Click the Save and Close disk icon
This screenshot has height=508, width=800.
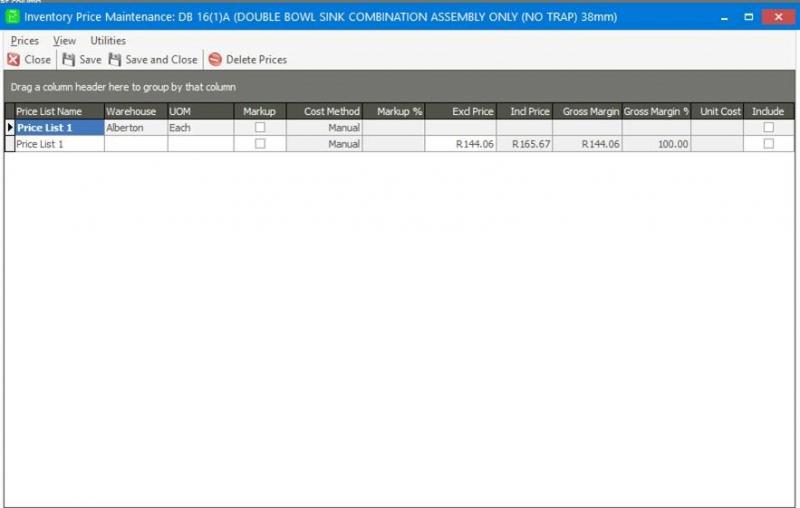coord(115,60)
